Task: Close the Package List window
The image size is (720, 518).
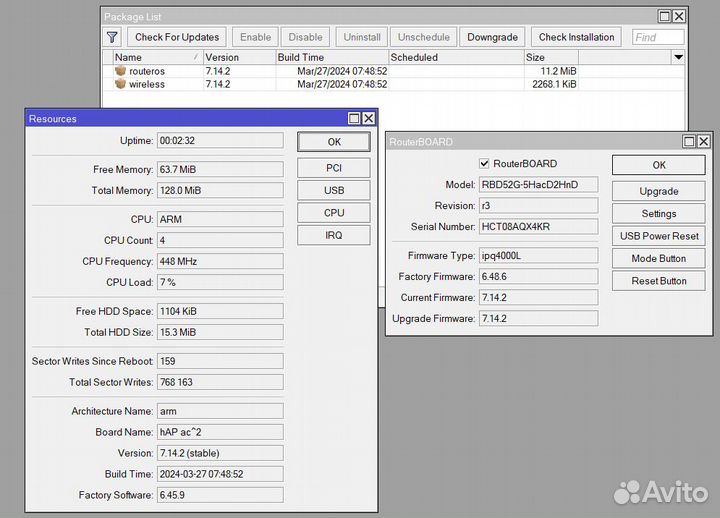Action: 679,17
